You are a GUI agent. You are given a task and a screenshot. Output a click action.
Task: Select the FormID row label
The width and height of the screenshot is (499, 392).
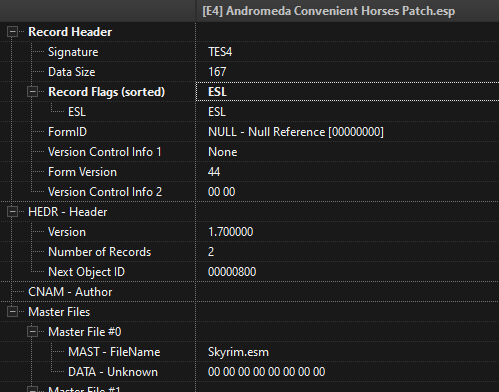pos(67,132)
